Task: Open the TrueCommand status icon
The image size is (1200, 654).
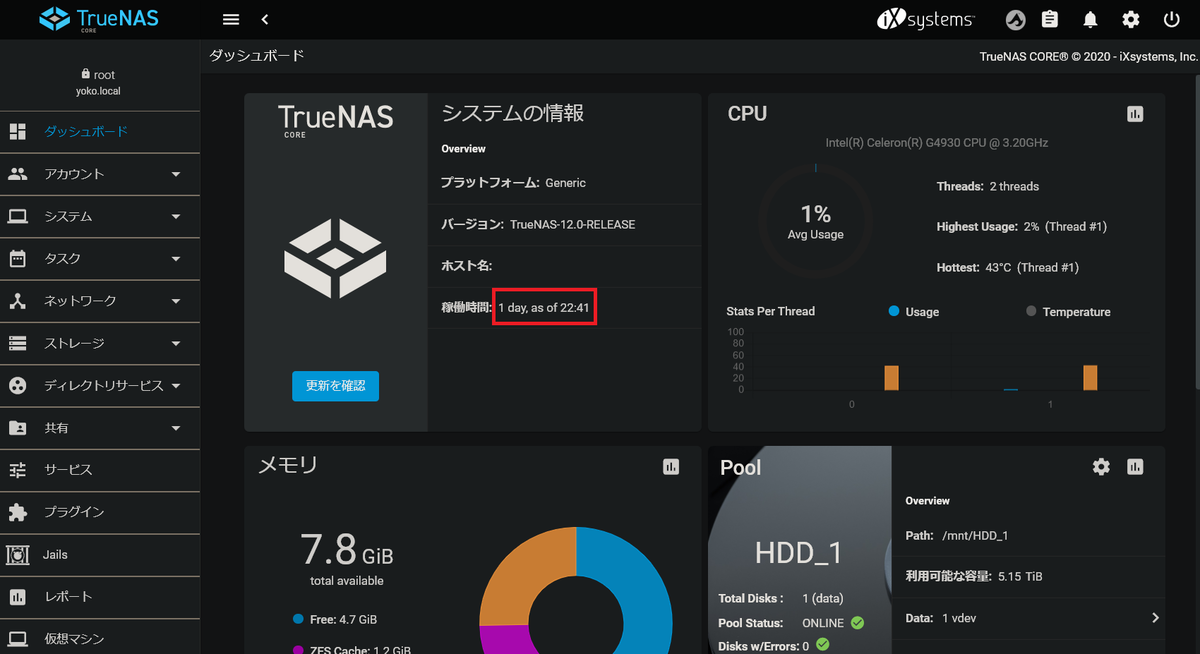Action: [x=1015, y=19]
